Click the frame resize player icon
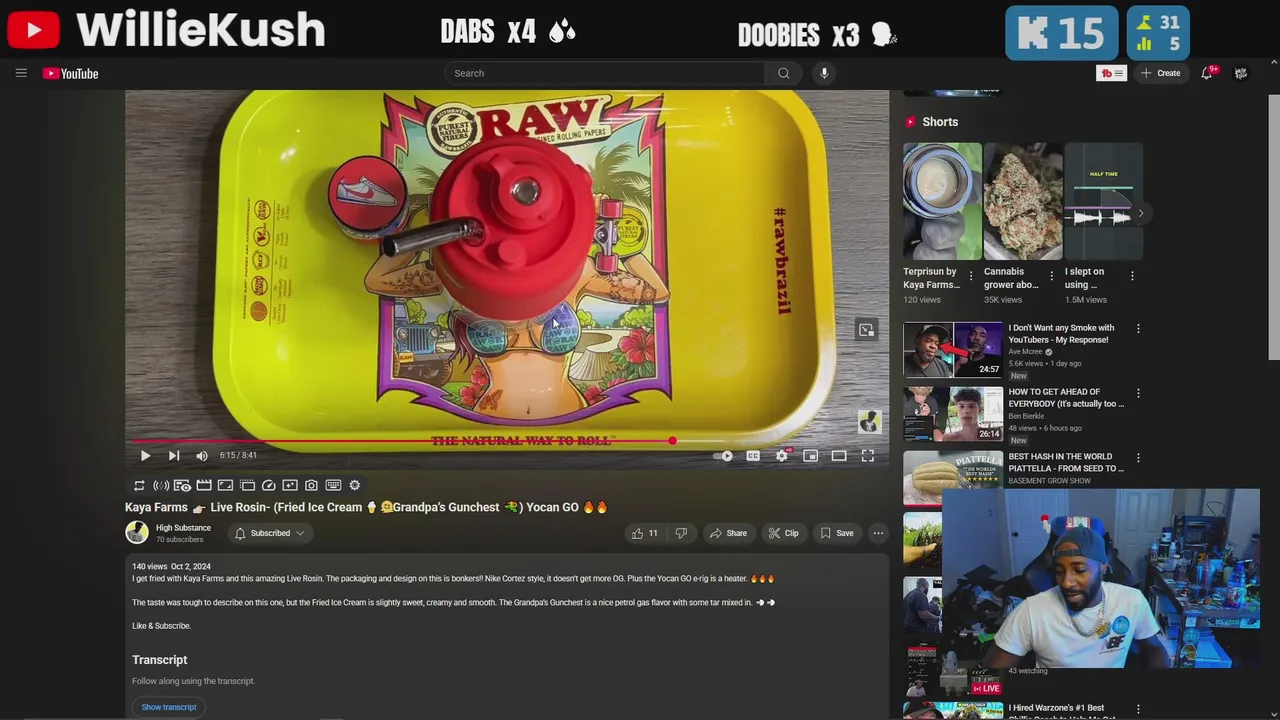This screenshot has height=720, width=1280. (x=225, y=485)
